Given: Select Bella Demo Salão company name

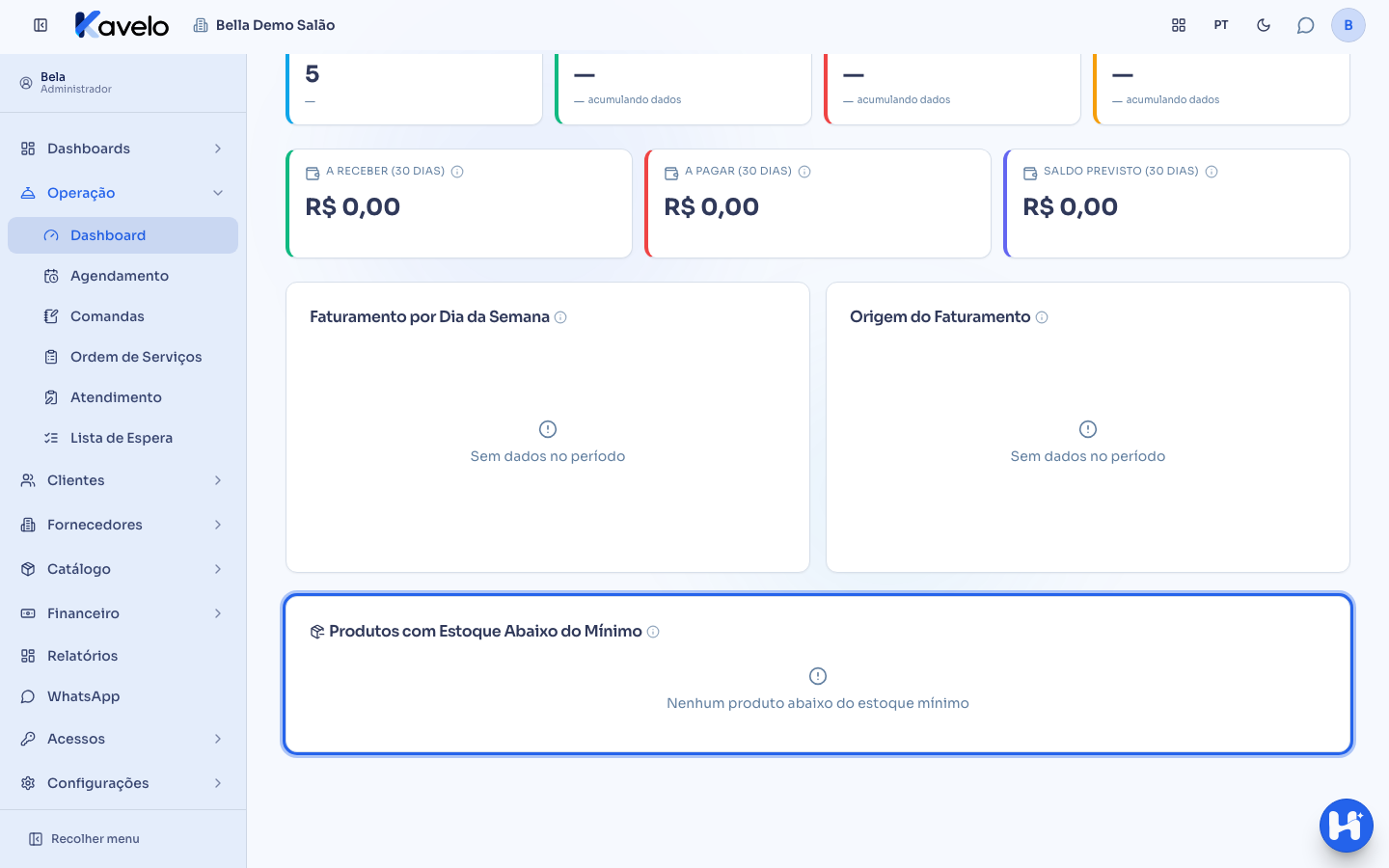Looking at the screenshot, I should point(275,25).
